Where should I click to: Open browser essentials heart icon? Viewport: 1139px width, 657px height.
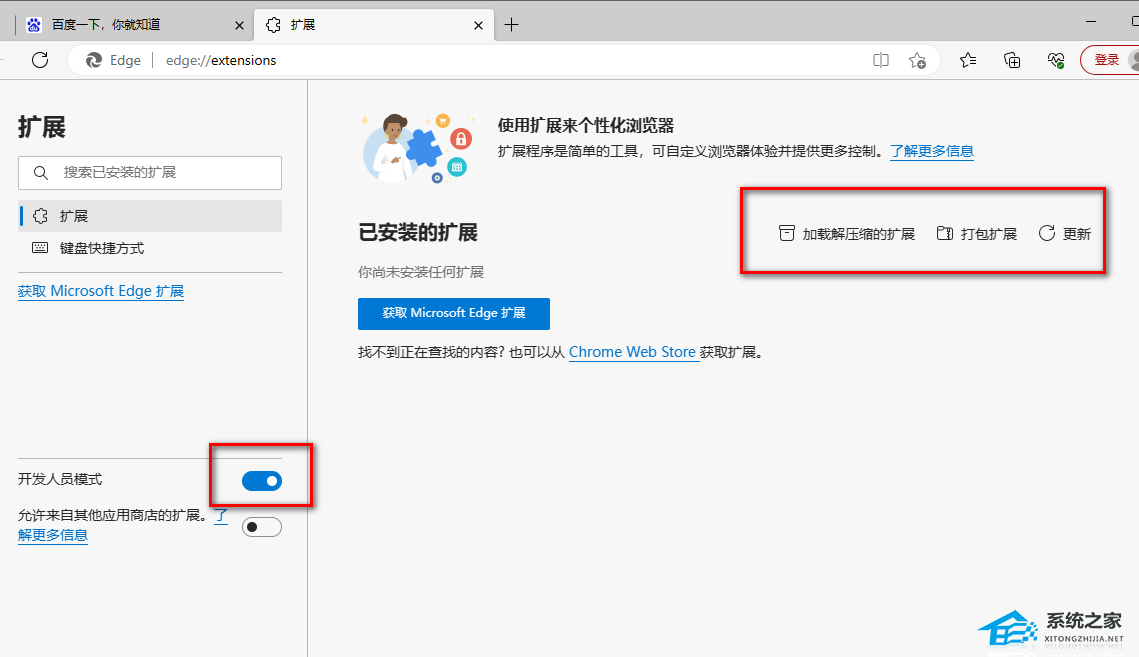coord(1056,60)
